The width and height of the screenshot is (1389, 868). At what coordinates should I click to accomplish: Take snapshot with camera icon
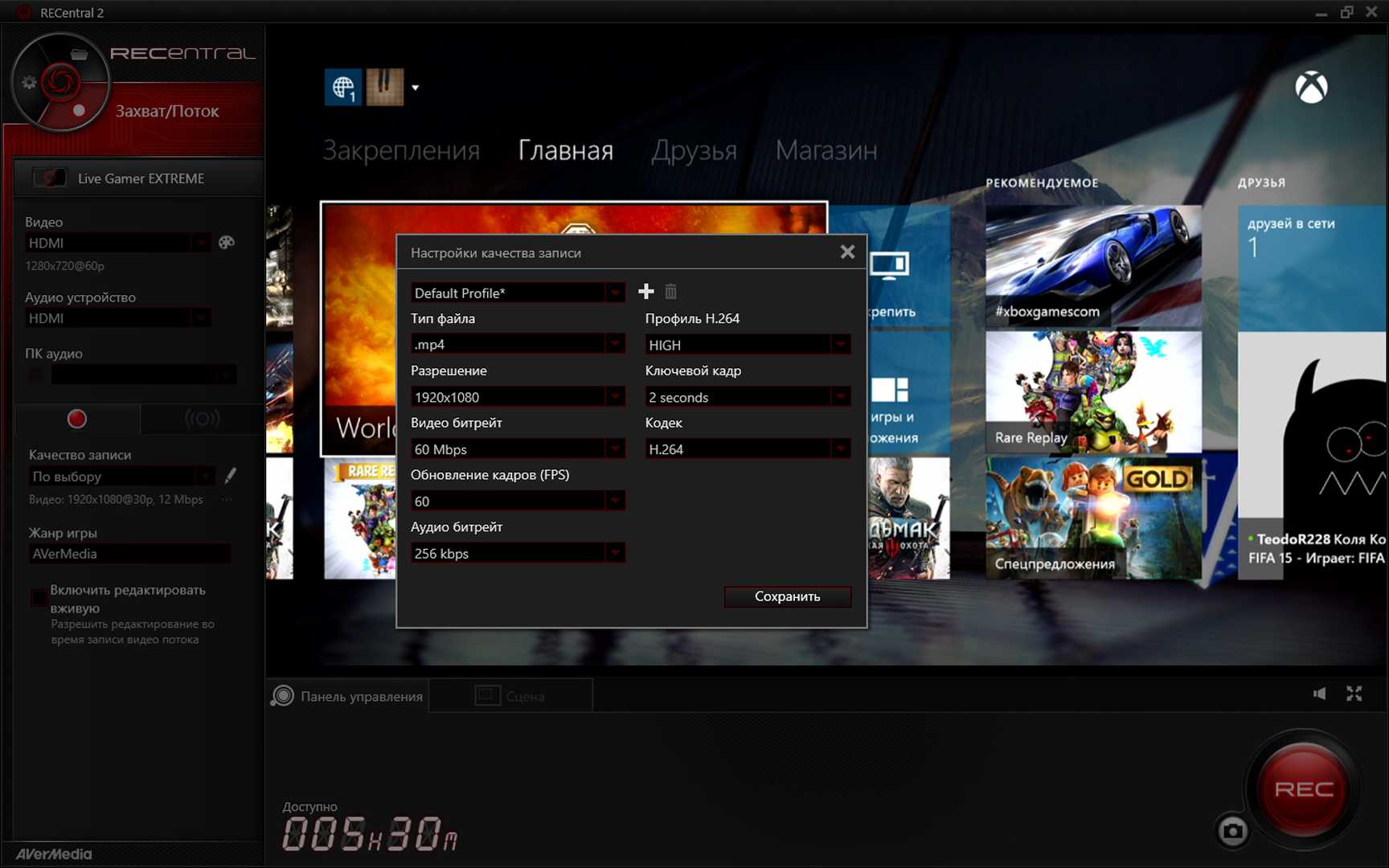pos(1232,830)
